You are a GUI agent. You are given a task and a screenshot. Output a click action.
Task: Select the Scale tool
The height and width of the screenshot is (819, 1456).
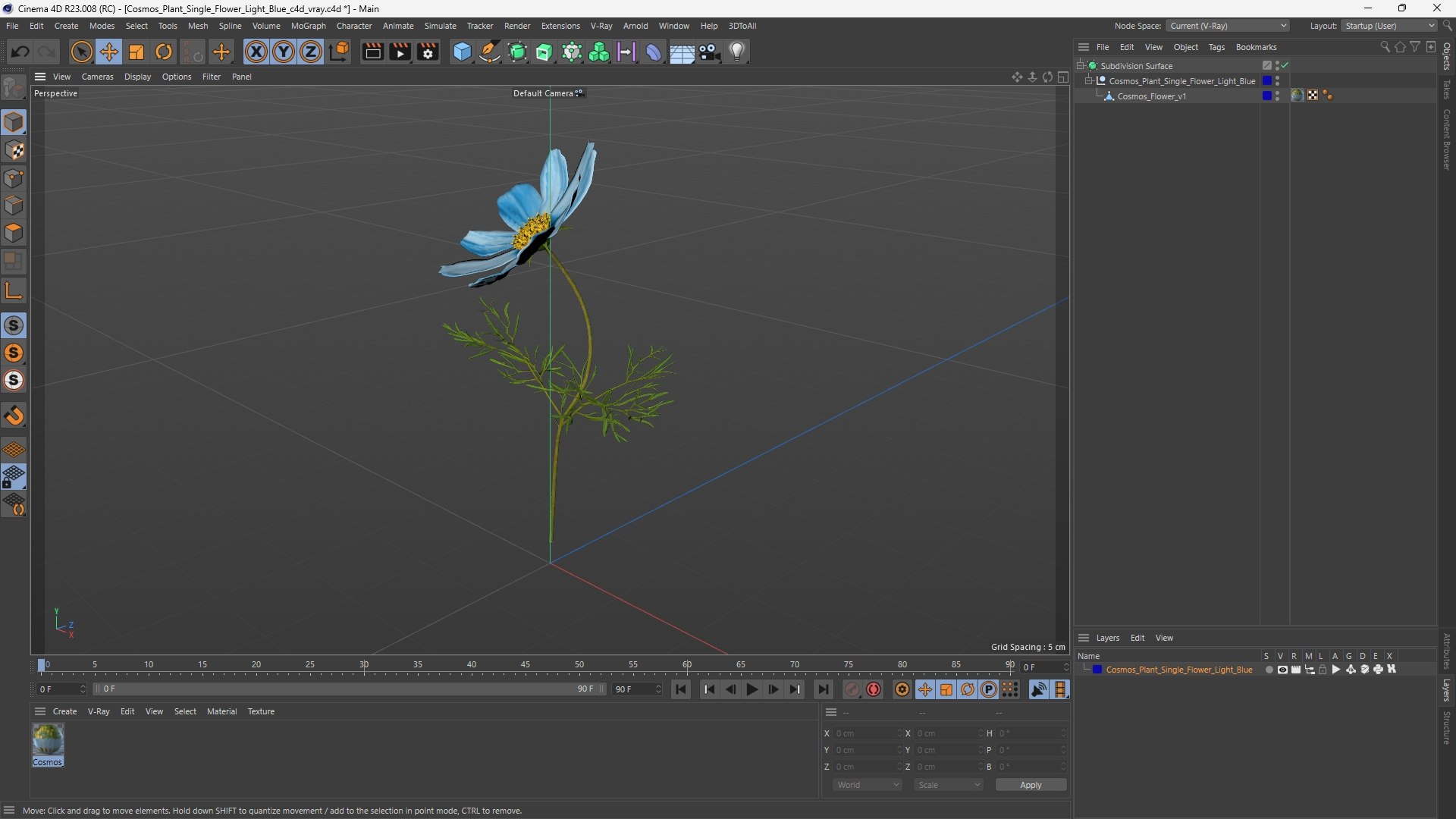[136, 52]
